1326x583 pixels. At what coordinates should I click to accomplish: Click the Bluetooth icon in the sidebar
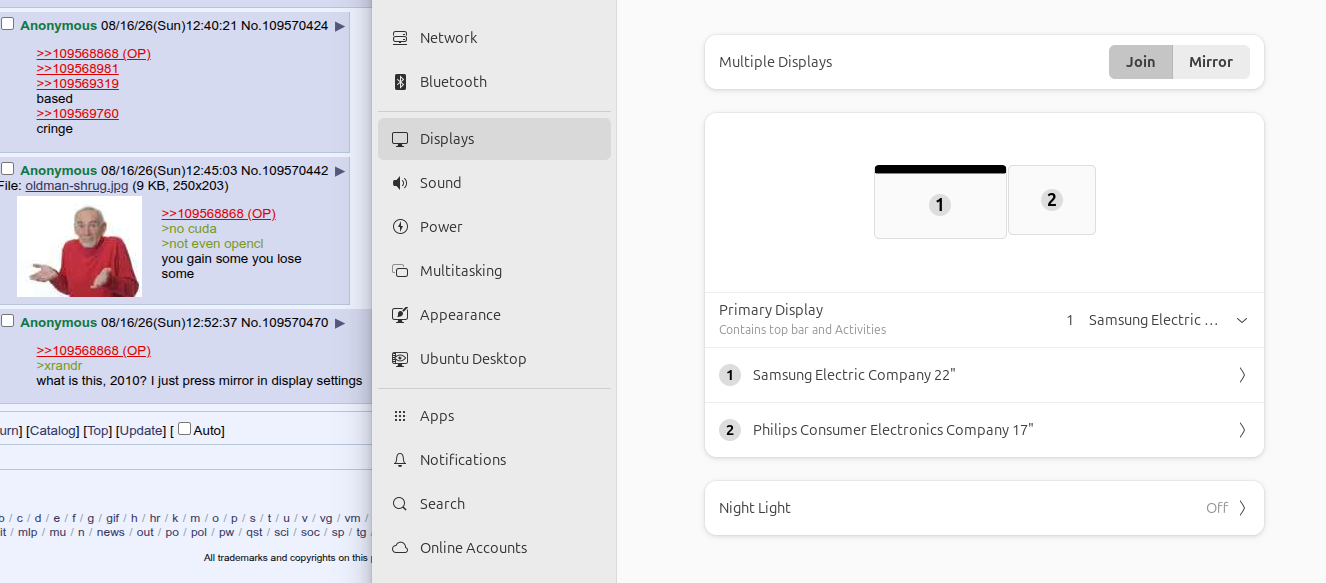click(x=400, y=82)
